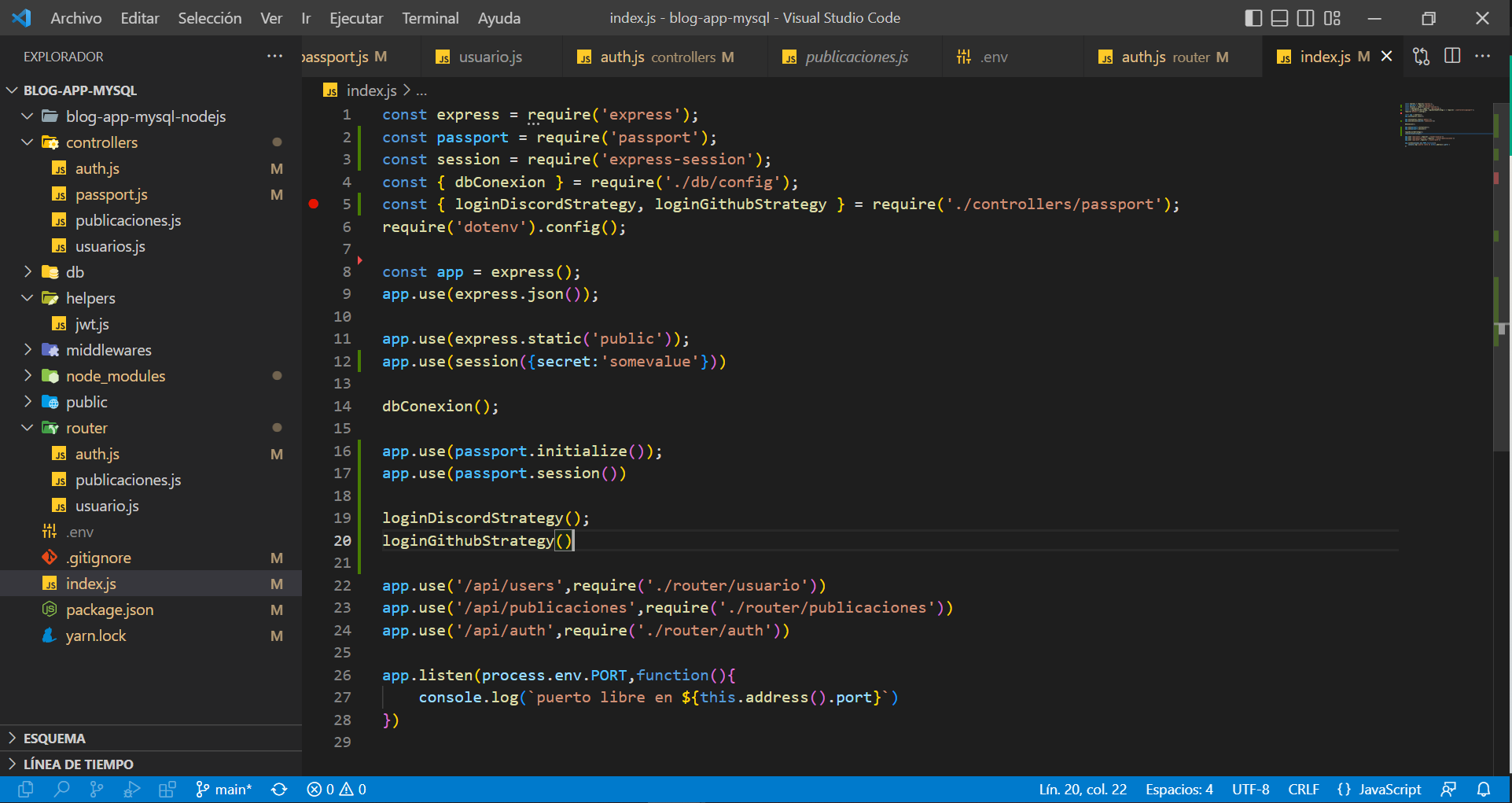Customize layout icon in title bar
This screenshot has height=803, width=1512.
pyautogui.click(x=1332, y=18)
